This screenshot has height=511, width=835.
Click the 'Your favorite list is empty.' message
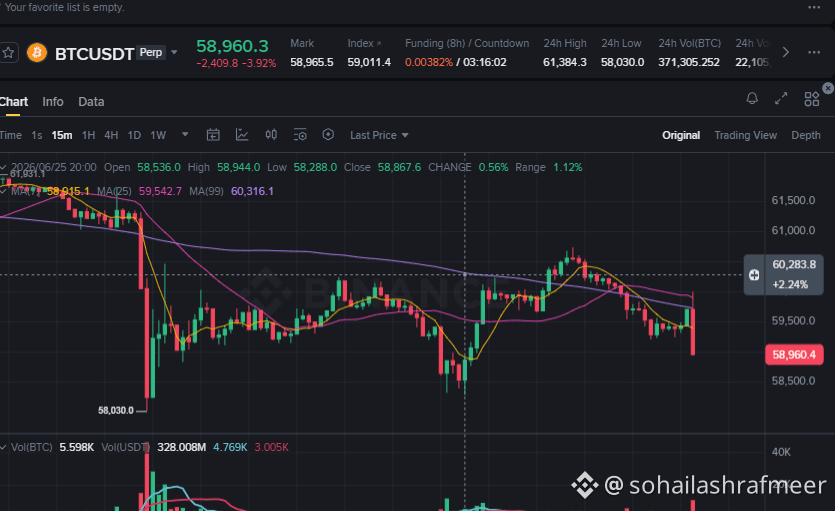(64, 7)
